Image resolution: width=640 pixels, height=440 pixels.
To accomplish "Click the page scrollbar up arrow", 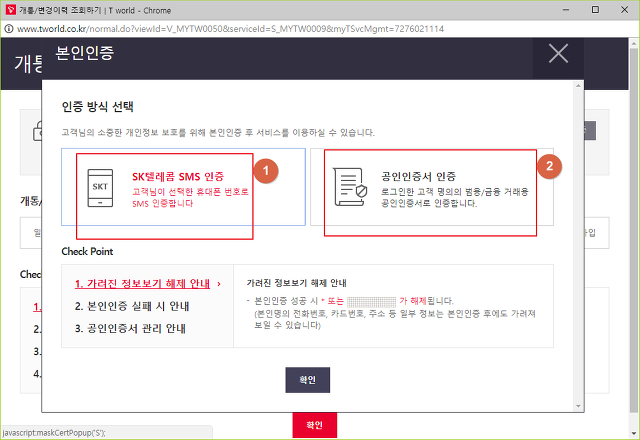I will point(634,43).
